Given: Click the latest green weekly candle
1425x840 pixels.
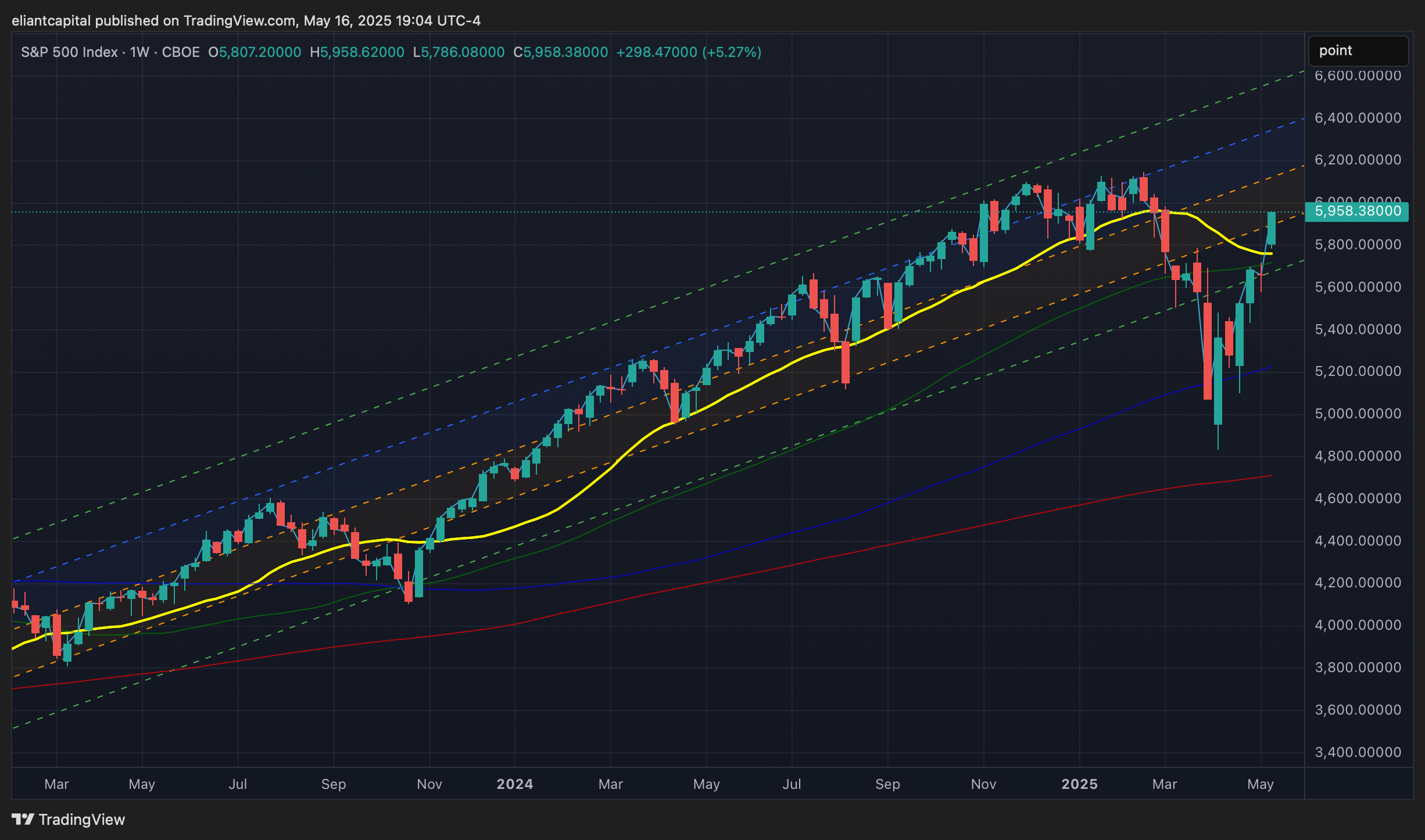Looking at the screenshot, I should [1272, 229].
